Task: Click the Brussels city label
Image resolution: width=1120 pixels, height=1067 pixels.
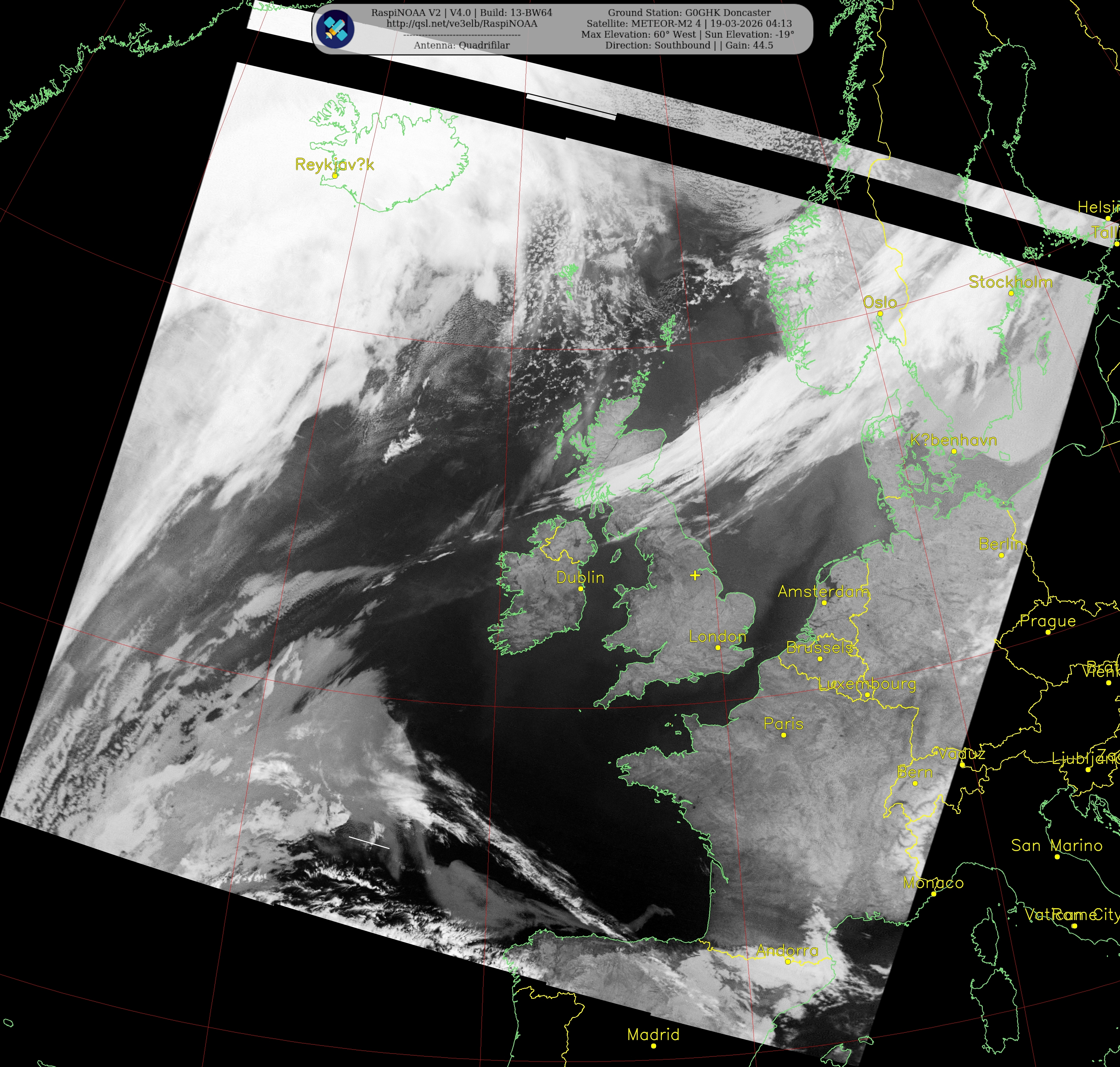Action: point(819,647)
